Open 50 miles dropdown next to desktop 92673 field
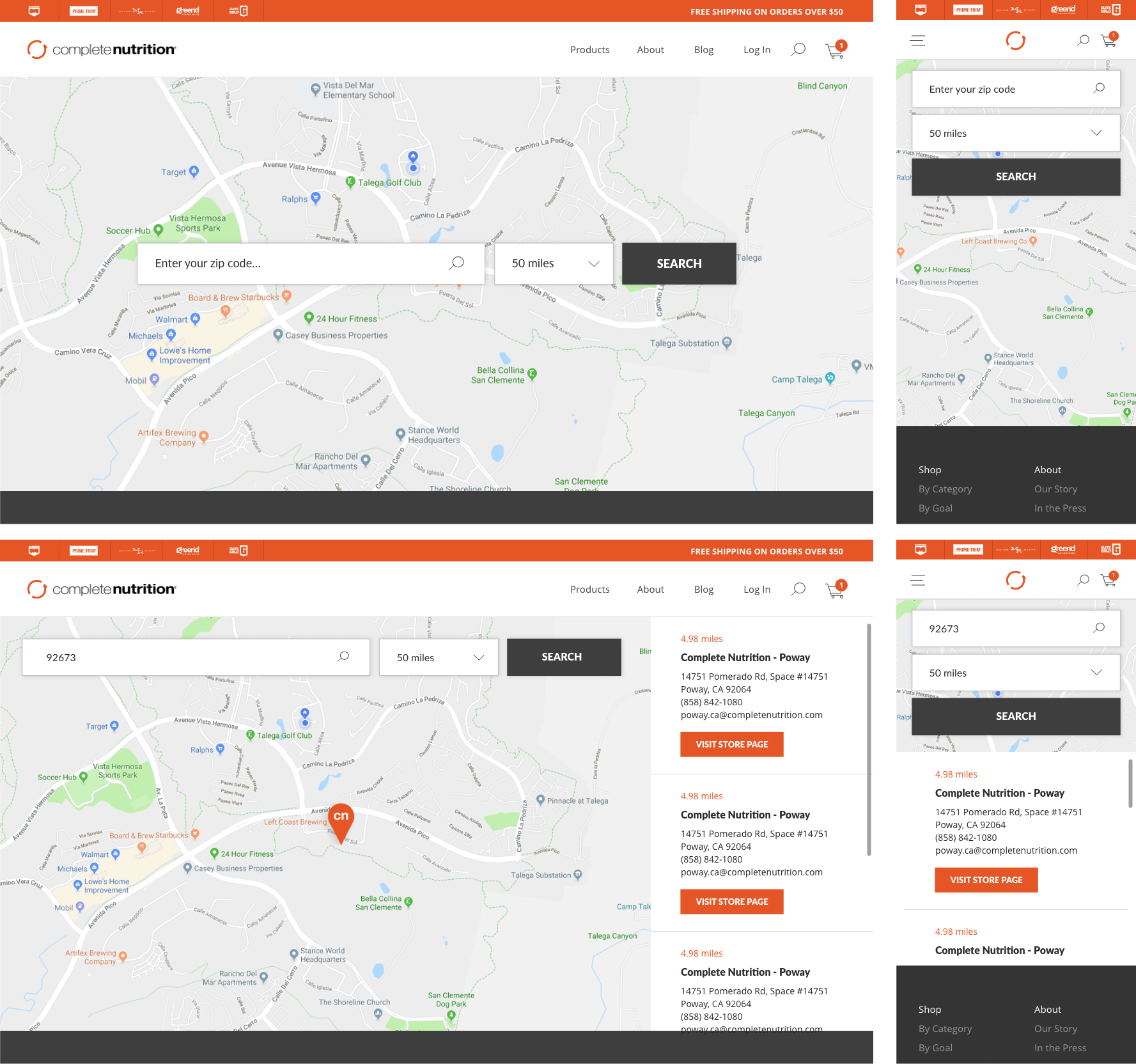Image resolution: width=1136 pixels, height=1064 pixels. click(x=439, y=657)
